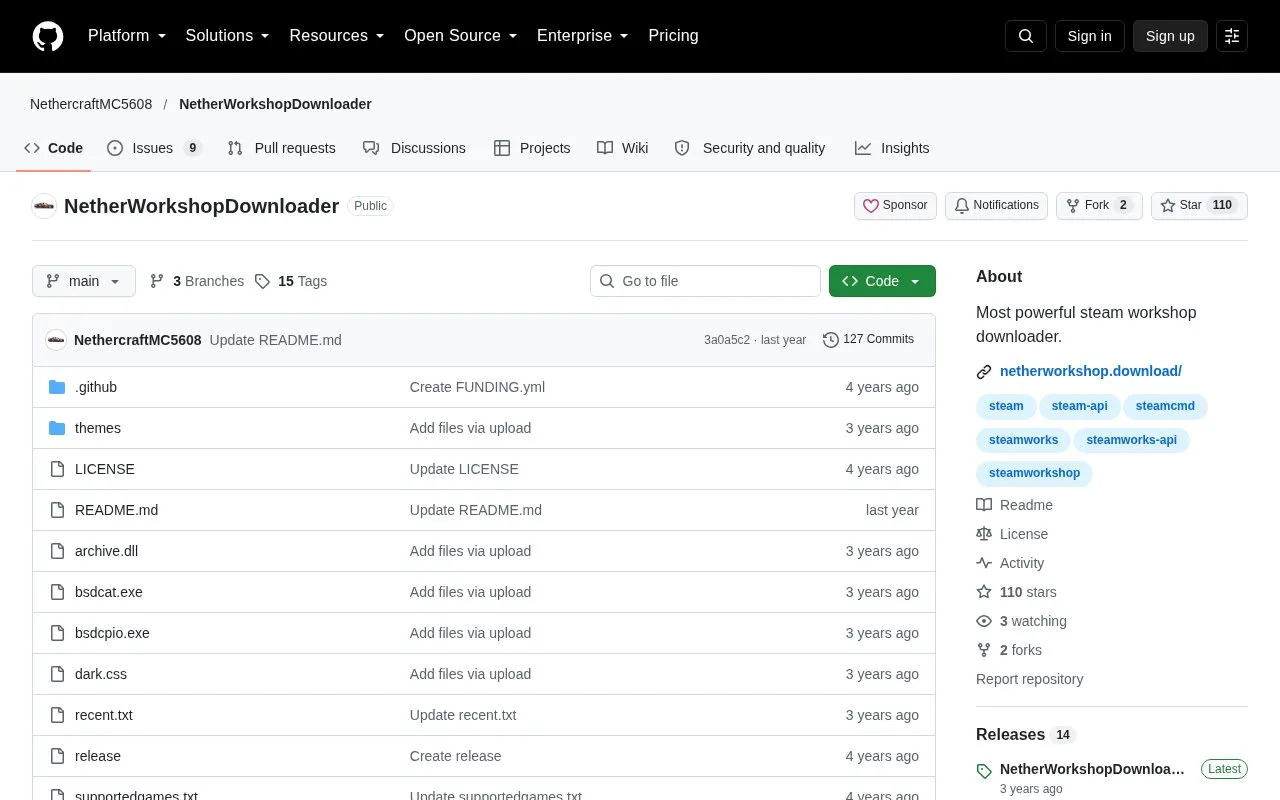This screenshot has width=1280, height=800.
Task: Click the commit history clock icon
Action: coord(830,340)
